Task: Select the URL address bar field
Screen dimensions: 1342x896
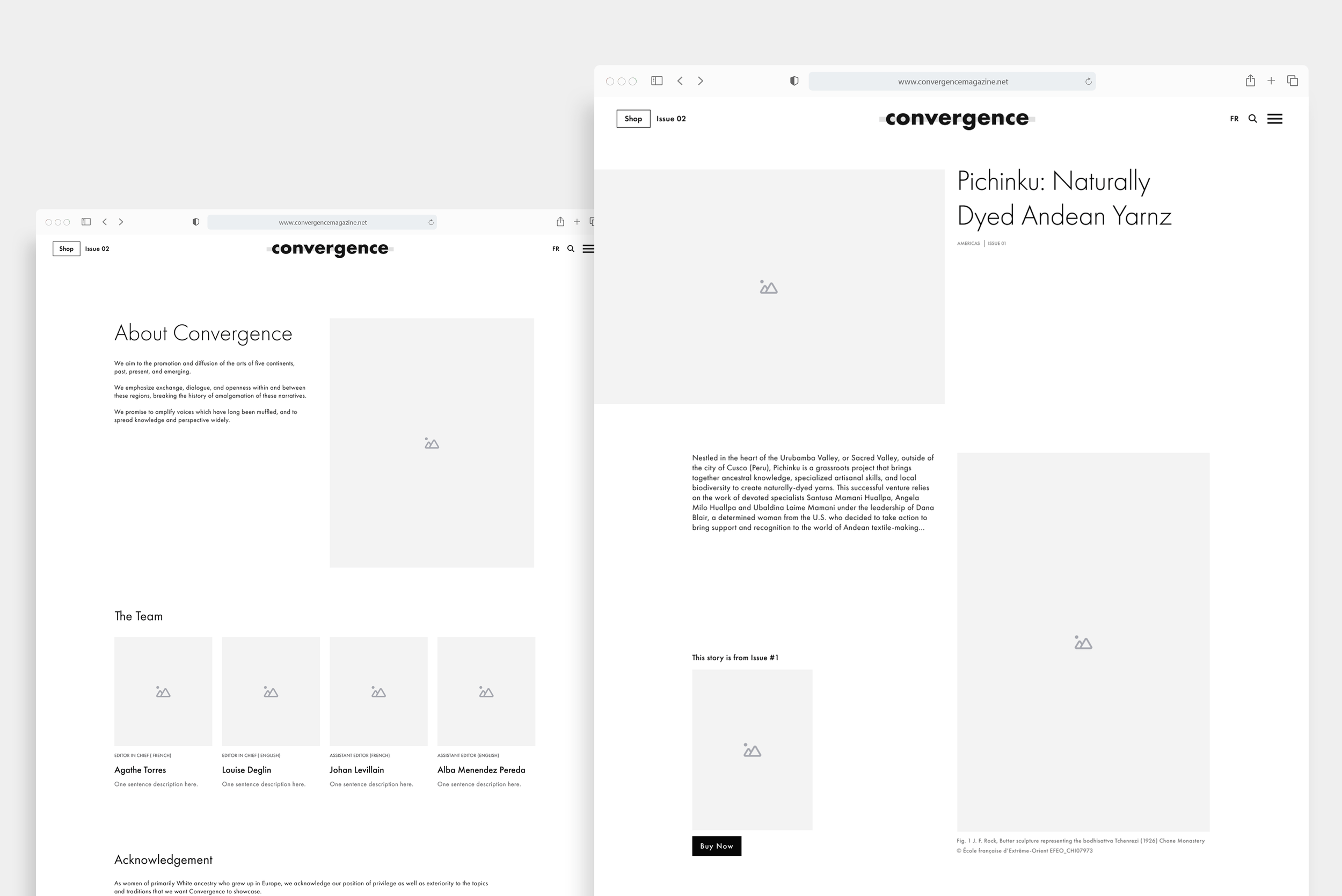Action: pyautogui.click(x=952, y=81)
